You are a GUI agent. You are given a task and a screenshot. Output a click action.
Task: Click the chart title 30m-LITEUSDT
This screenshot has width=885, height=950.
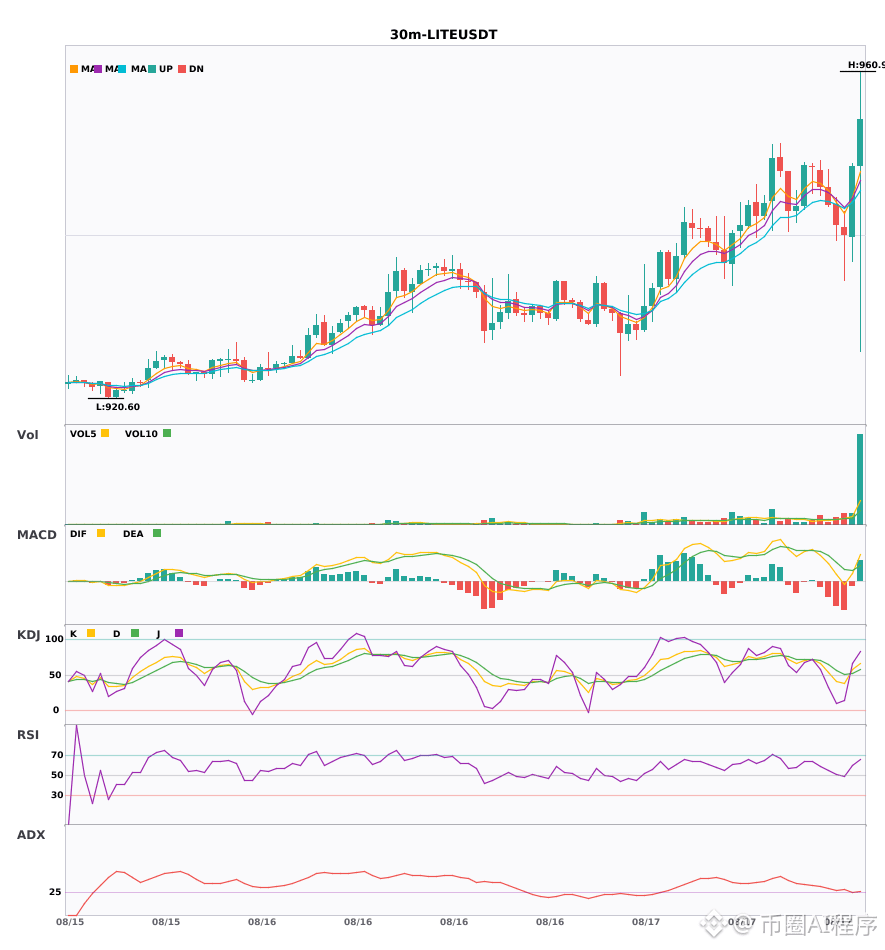pyautogui.click(x=443, y=35)
